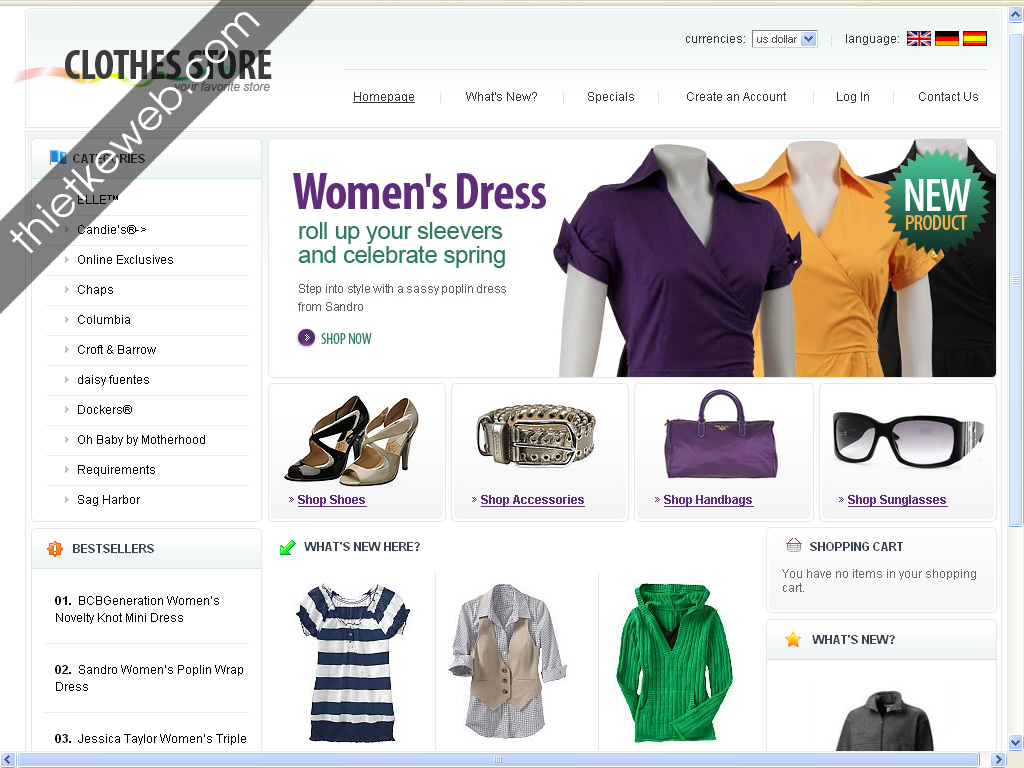The width and height of the screenshot is (1024, 768).
Task: Click the purple wrap dress banner image
Action: click(x=676, y=261)
